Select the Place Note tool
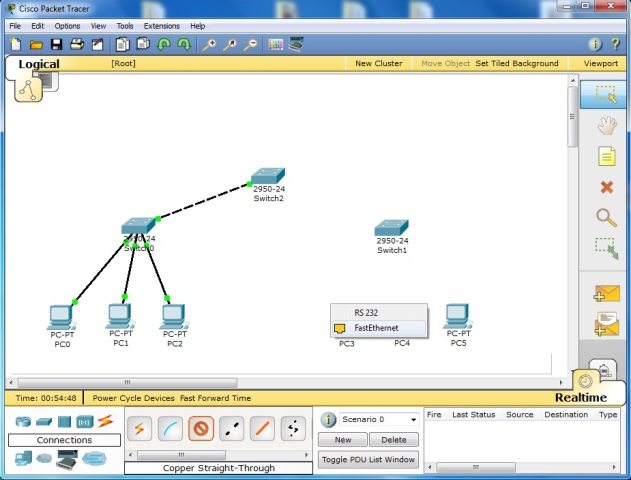Screen dimensions: 631x480 click(x=606, y=157)
